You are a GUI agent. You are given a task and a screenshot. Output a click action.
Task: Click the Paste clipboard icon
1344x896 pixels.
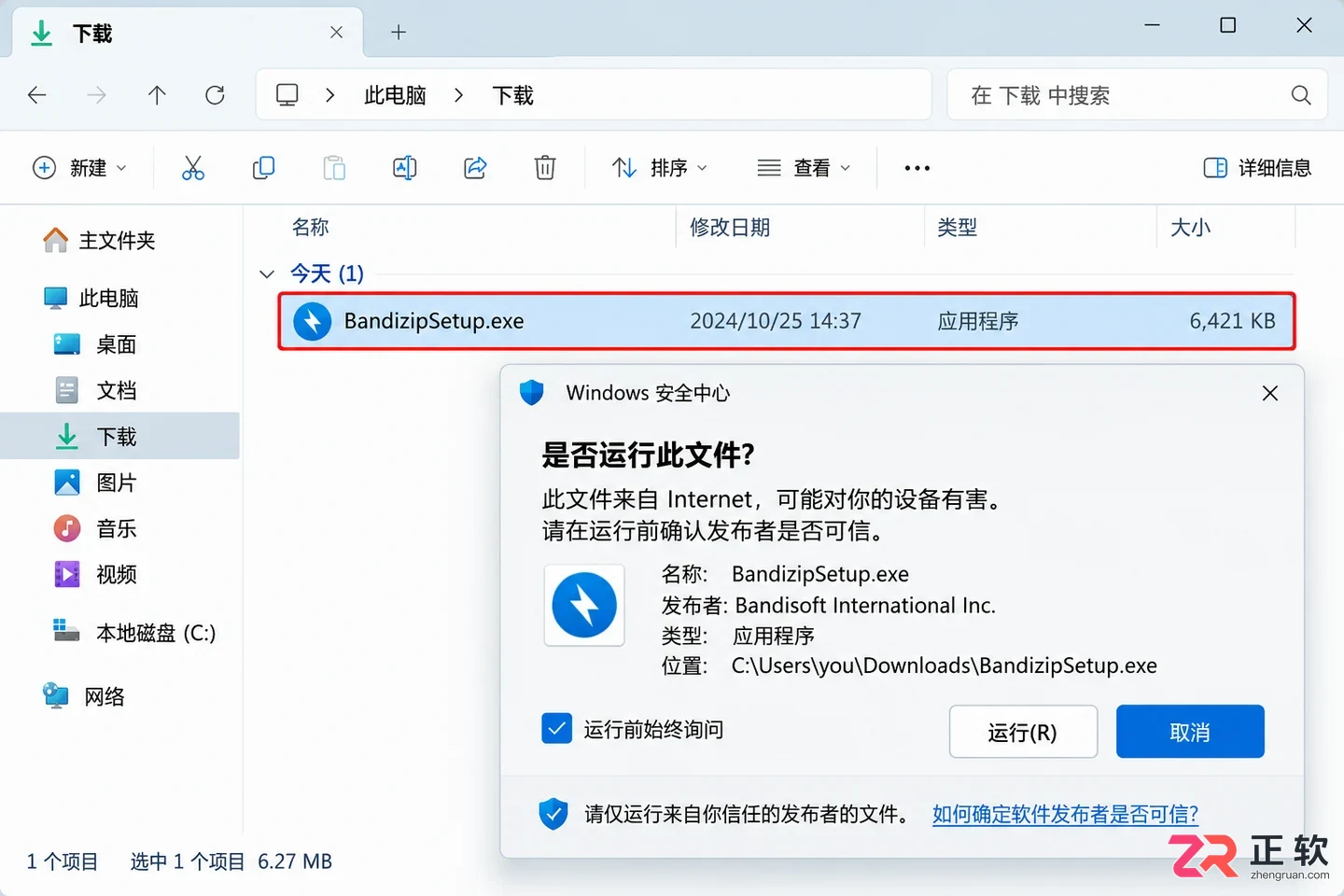334,168
